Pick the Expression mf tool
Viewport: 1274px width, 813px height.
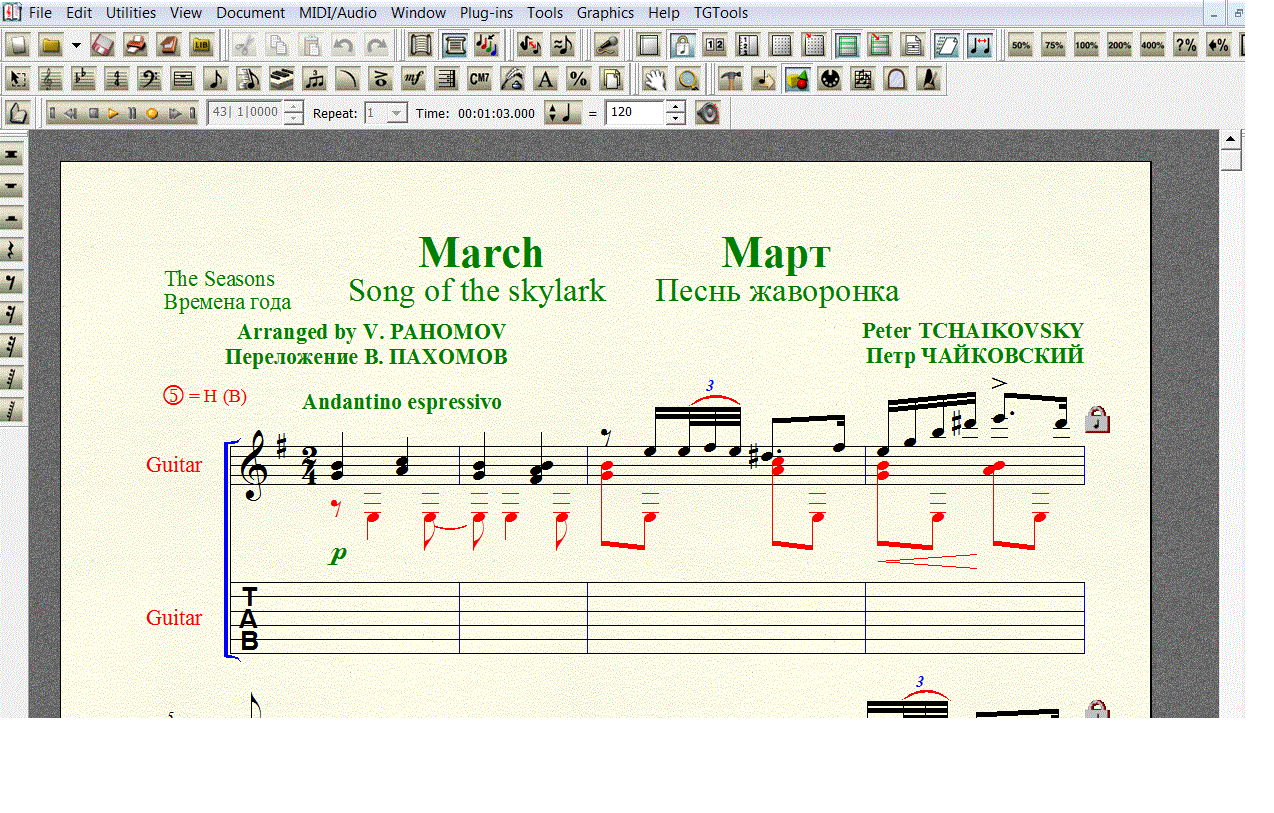pos(413,79)
